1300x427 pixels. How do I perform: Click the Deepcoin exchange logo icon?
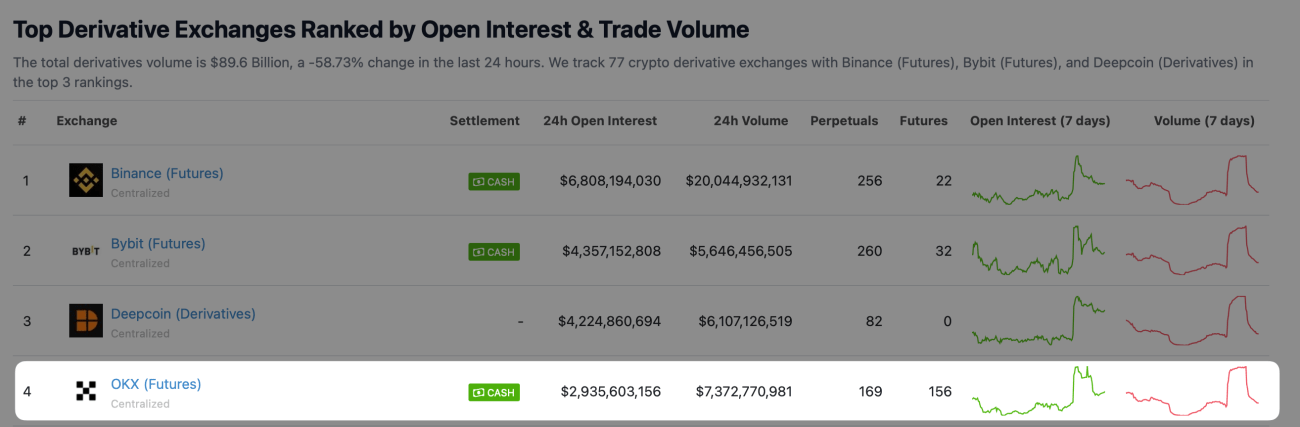pos(86,321)
